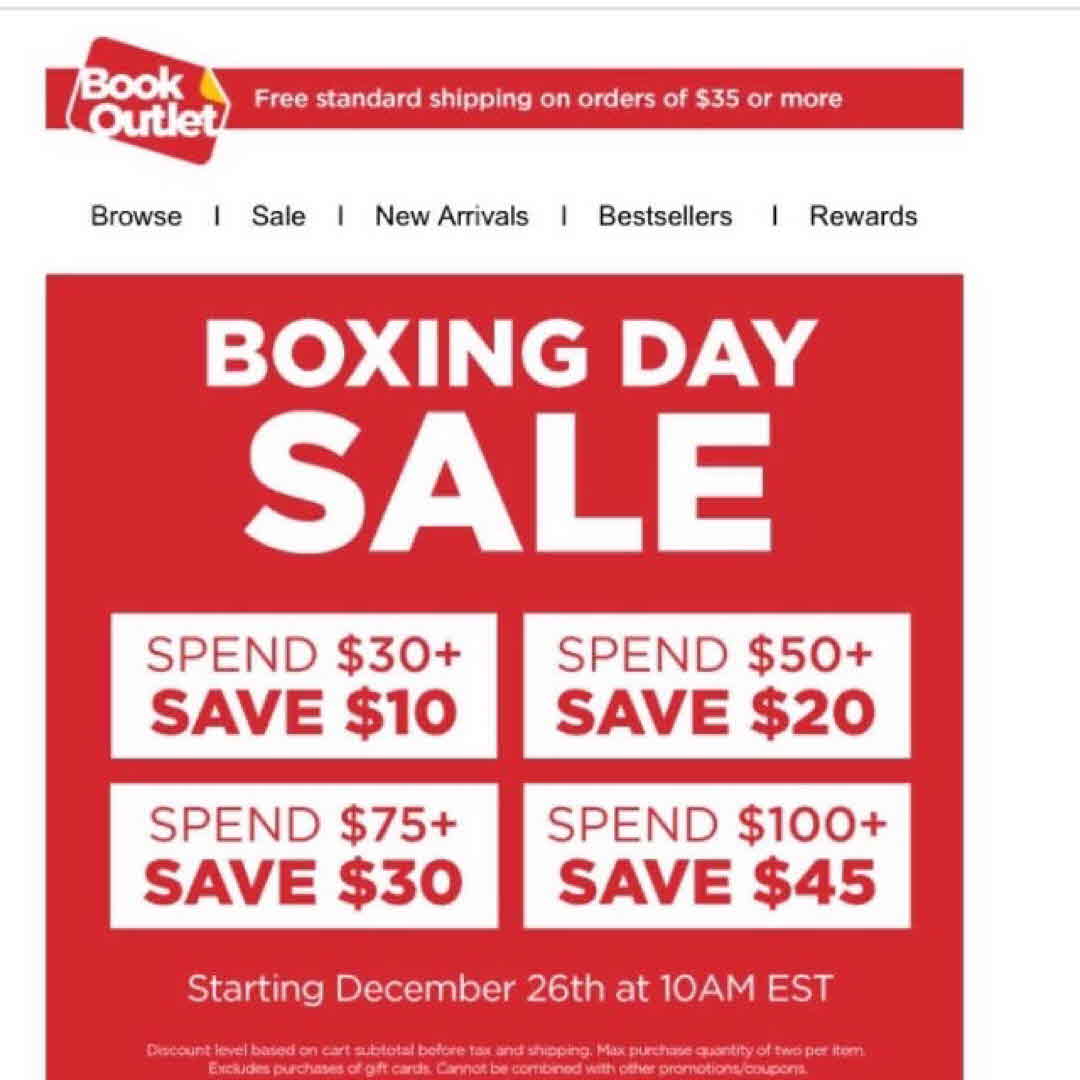Tap the Spend $100+ Save $45 offer
The image size is (1080, 1080).
pyautogui.click(x=716, y=855)
